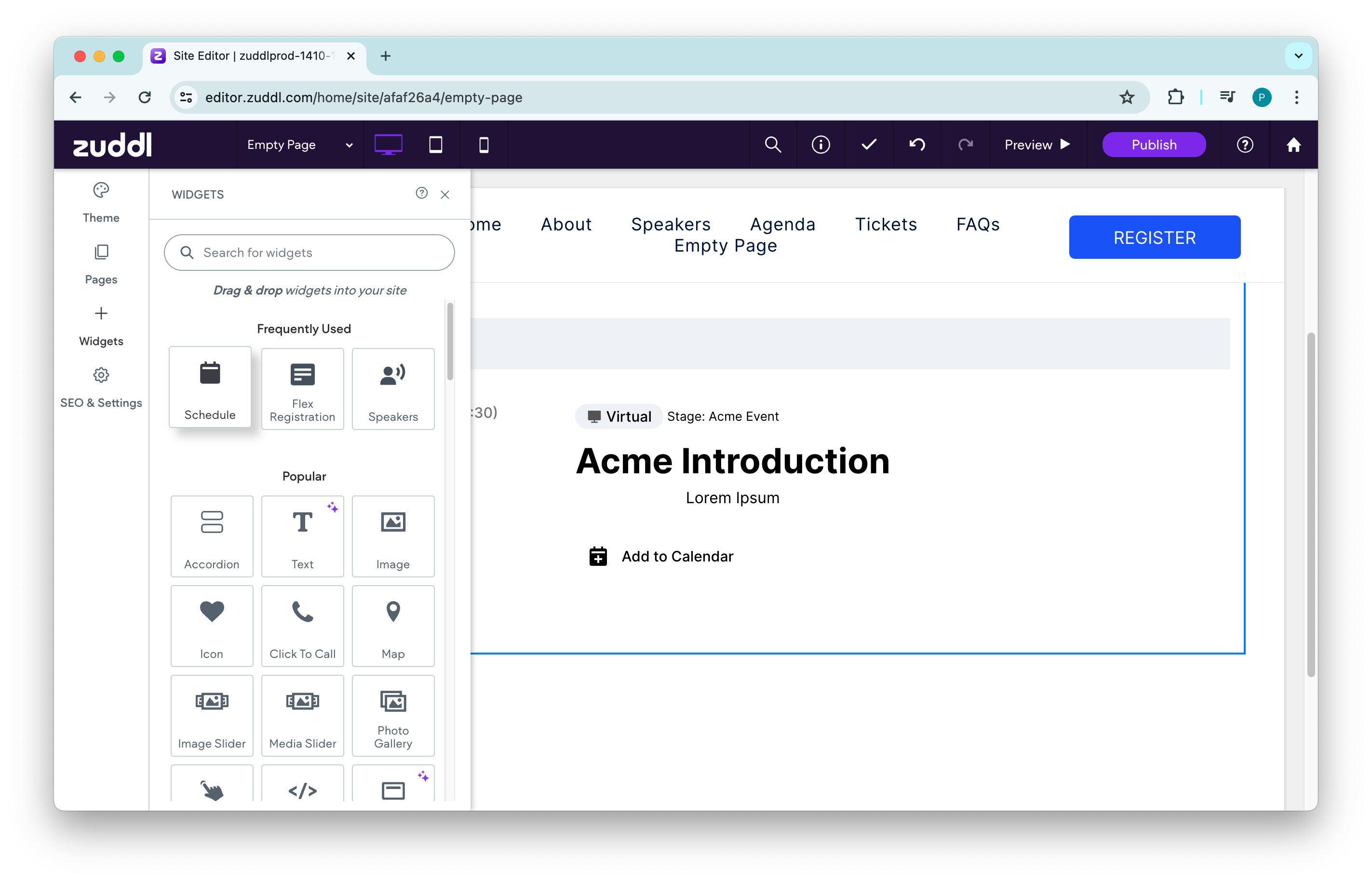Switch to tablet preview mode
Image resolution: width=1372 pixels, height=882 pixels.
435,144
